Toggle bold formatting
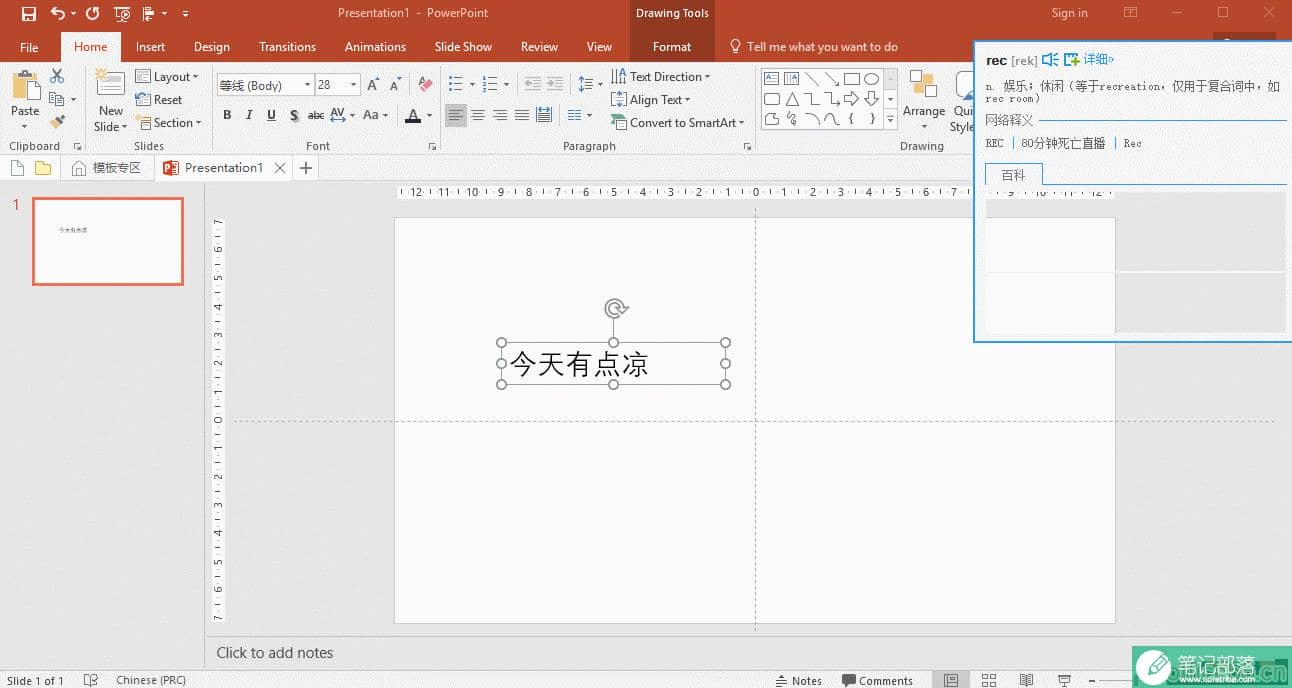 point(227,115)
